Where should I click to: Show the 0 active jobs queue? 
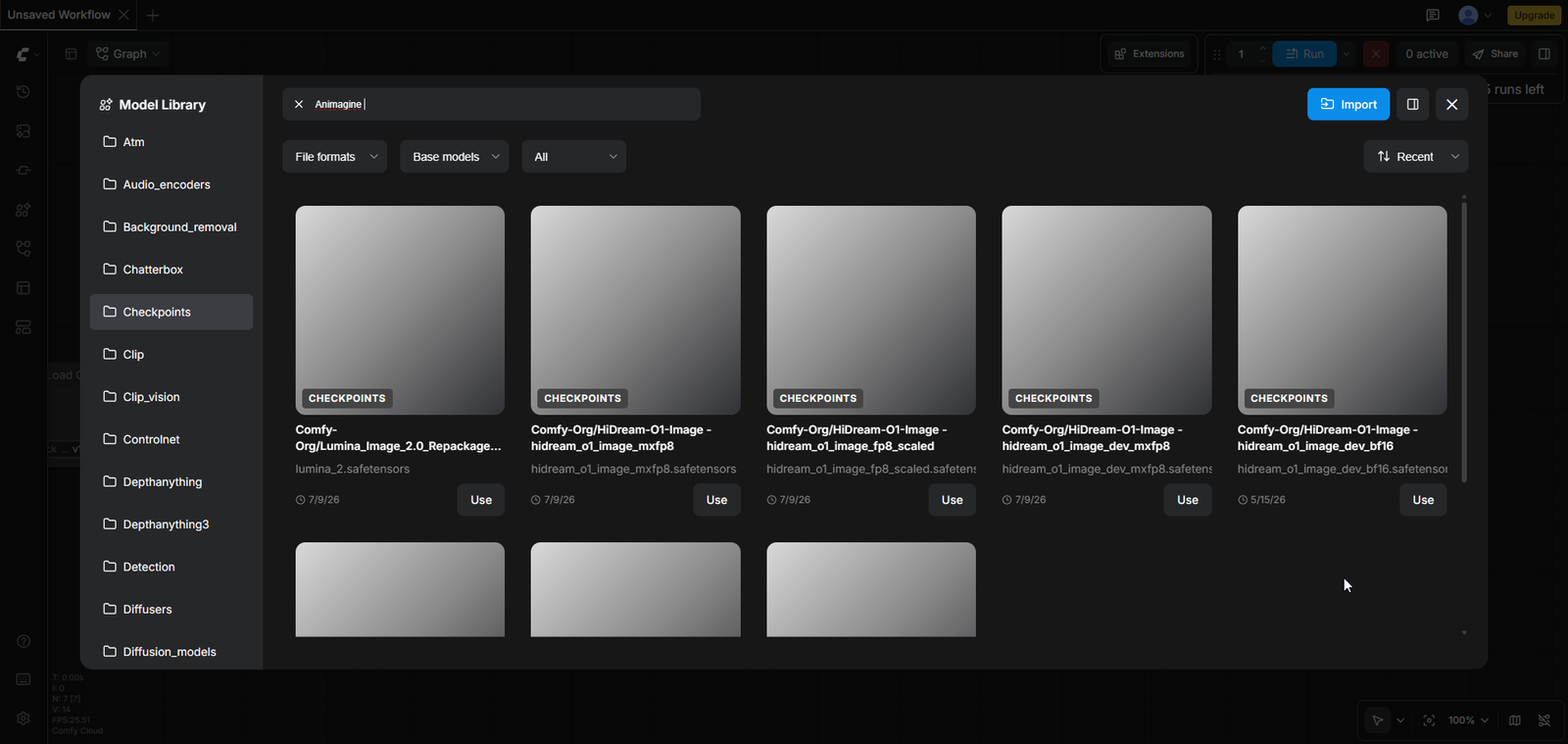1427,54
